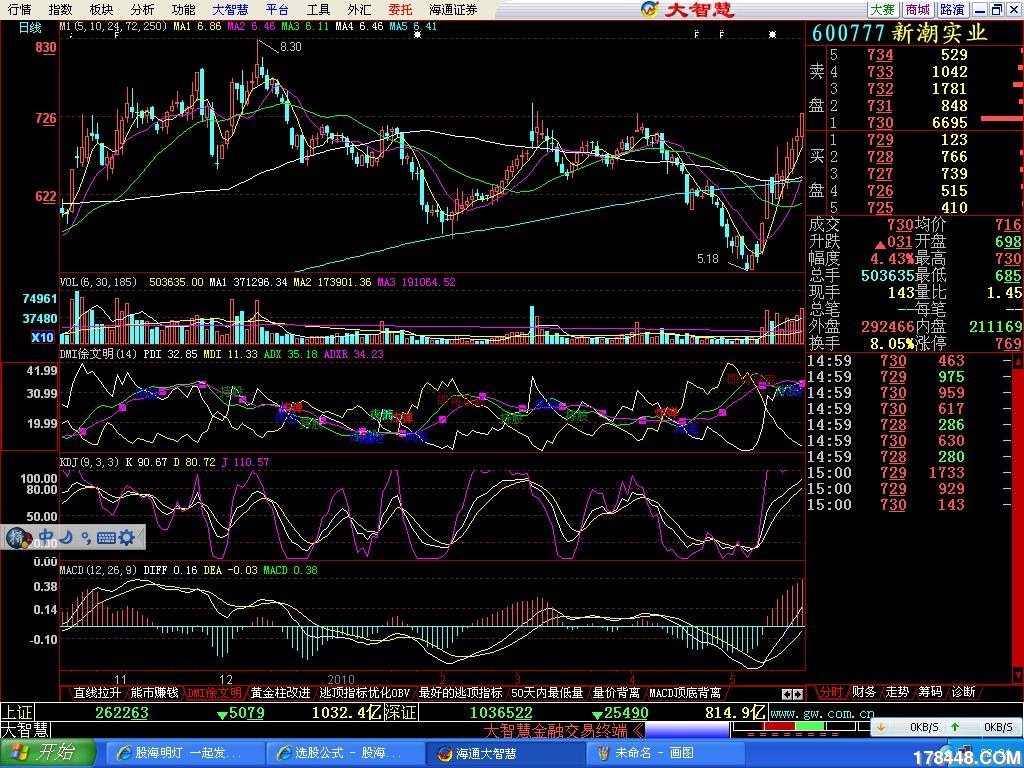Select the 最好的逃顶指标 tab

(x=460, y=692)
